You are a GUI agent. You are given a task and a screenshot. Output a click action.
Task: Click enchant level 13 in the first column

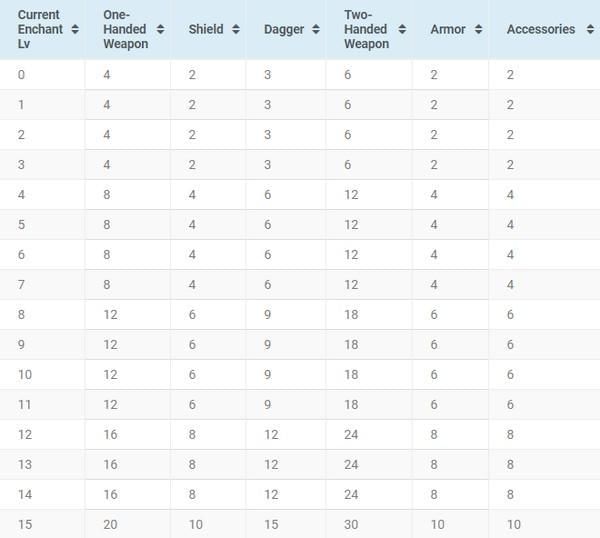coord(25,465)
